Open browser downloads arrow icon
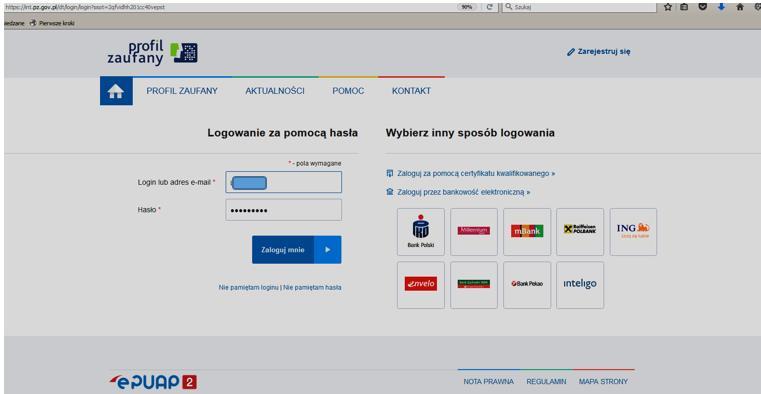The image size is (761, 394). (721, 7)
